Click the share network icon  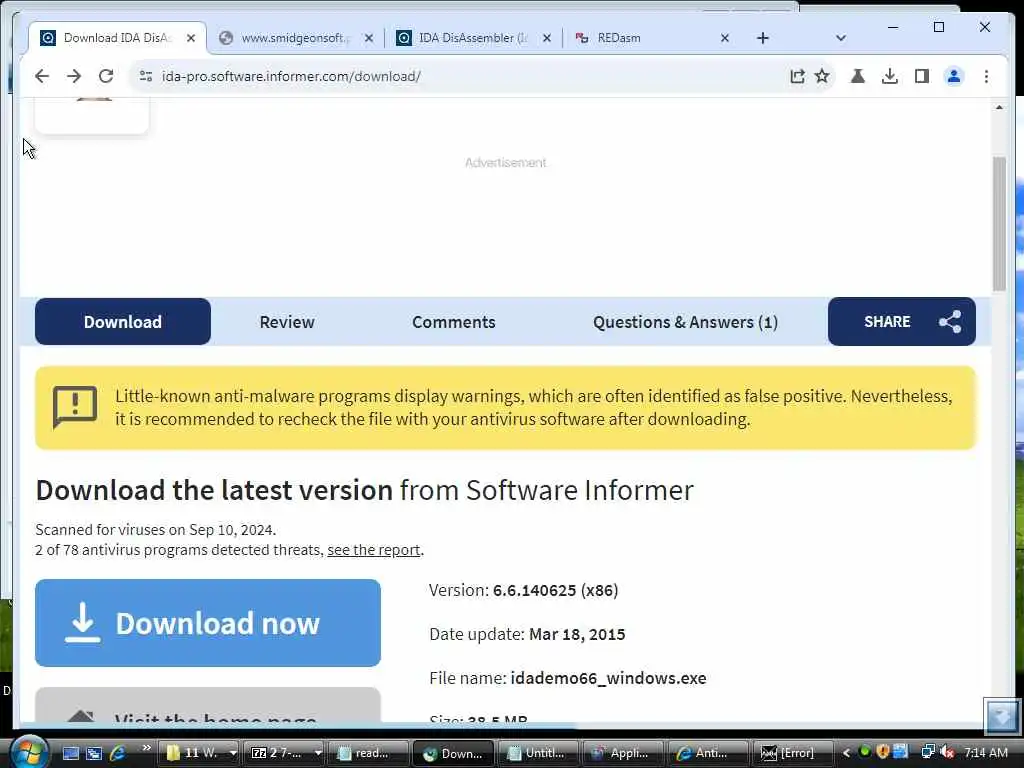click(x=950, y=322)
